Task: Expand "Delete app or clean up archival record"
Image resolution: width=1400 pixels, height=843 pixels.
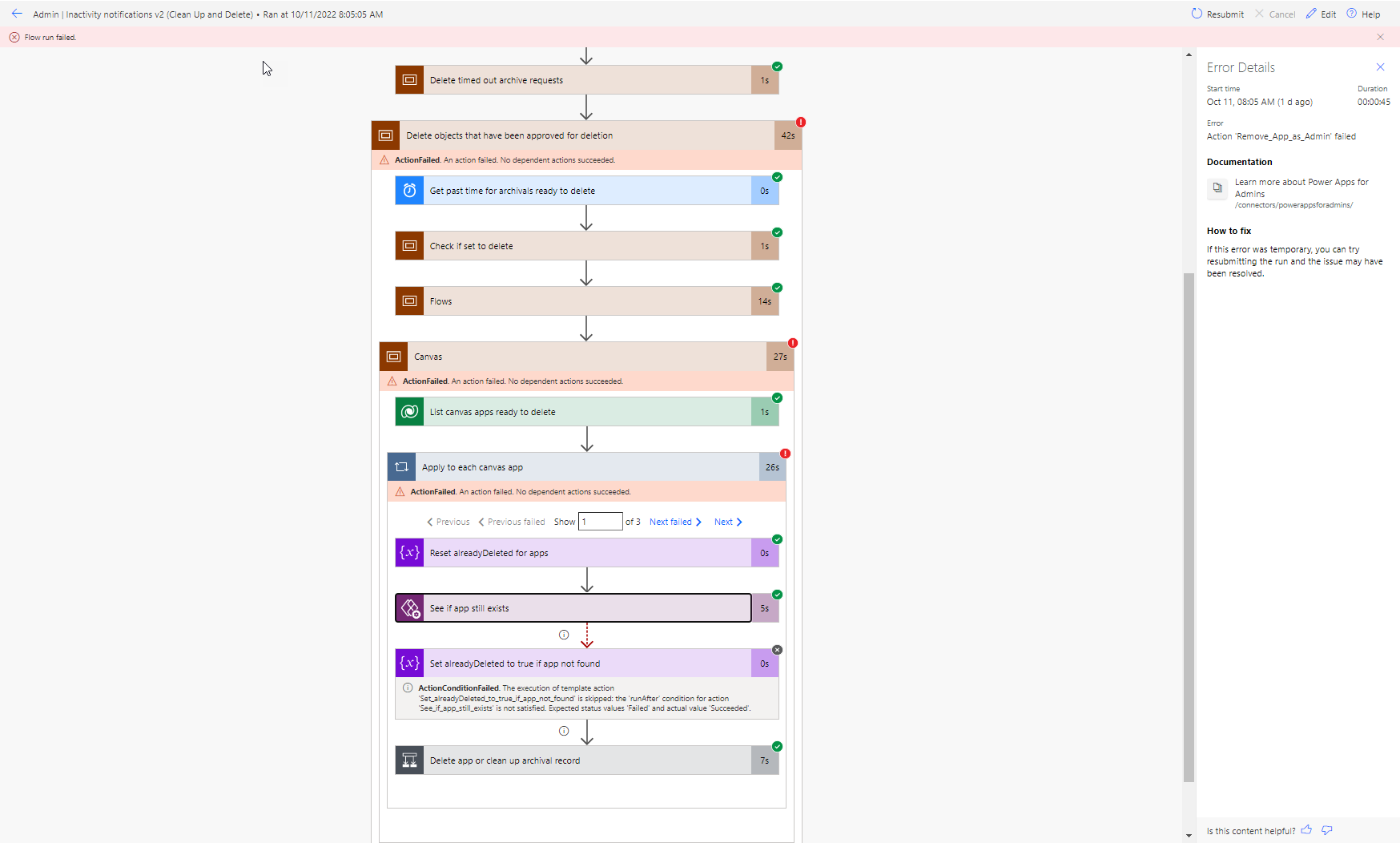Action: tap(585, 760)
